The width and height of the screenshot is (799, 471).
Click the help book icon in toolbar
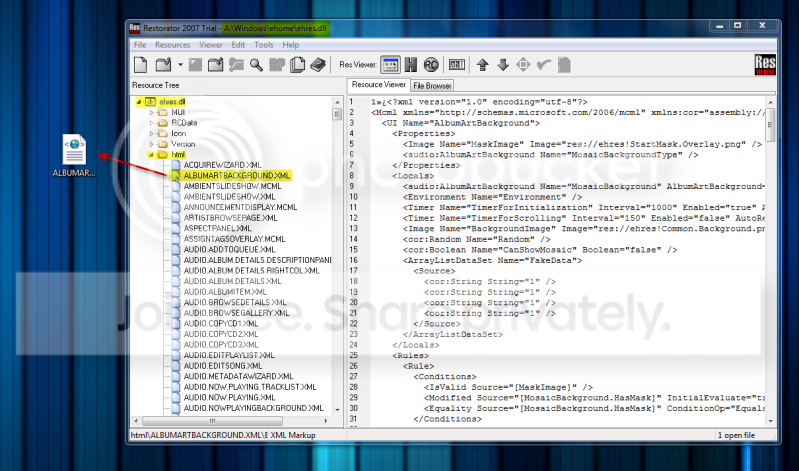(x=318, y=65)
